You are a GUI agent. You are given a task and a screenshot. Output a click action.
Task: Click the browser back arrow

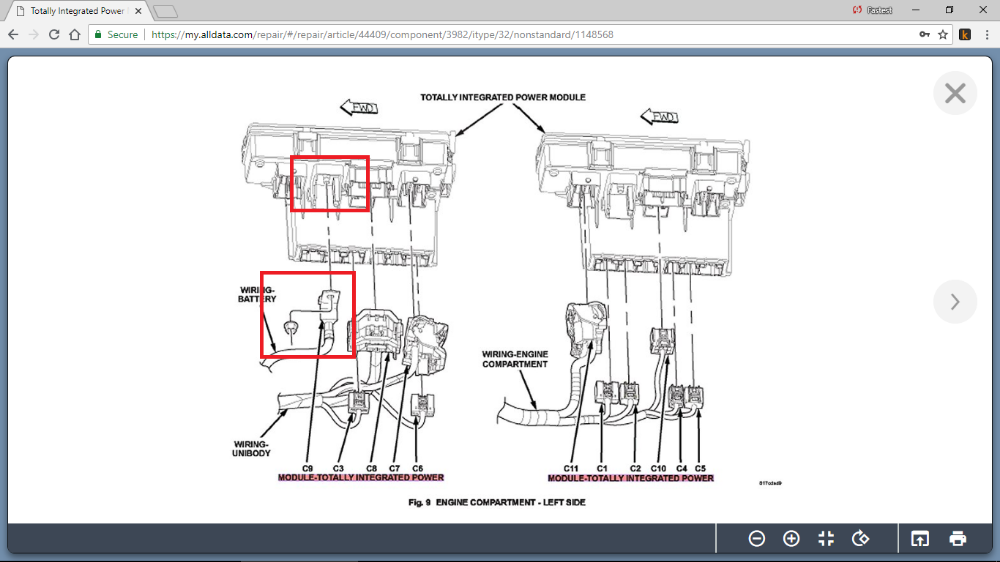pos(13,34)
